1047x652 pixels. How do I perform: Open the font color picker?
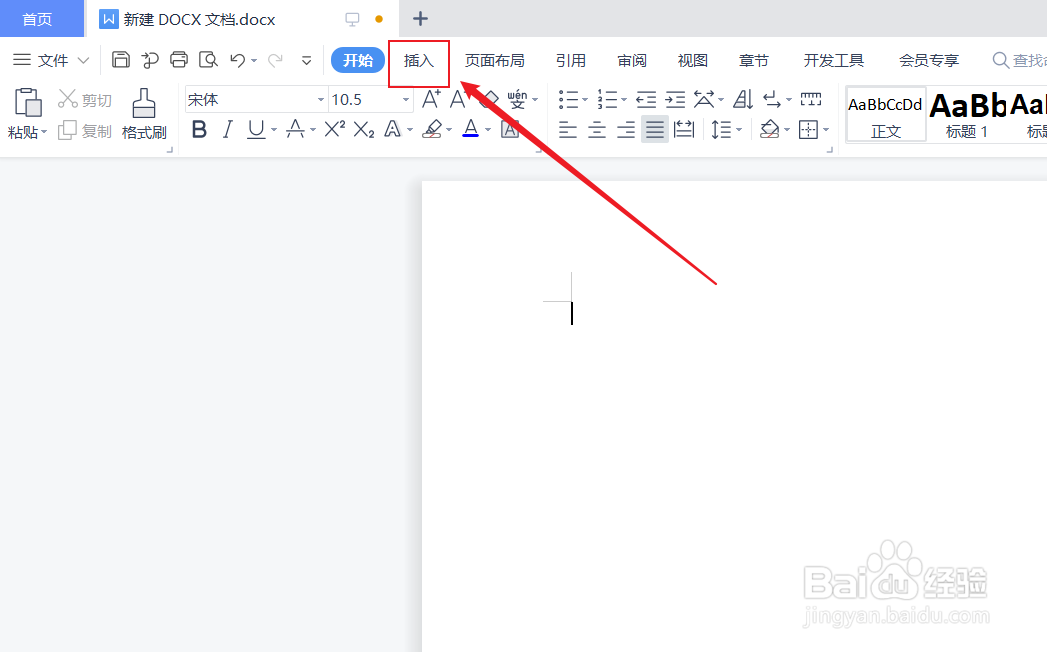pyautogui.click(x=471, y=129)
